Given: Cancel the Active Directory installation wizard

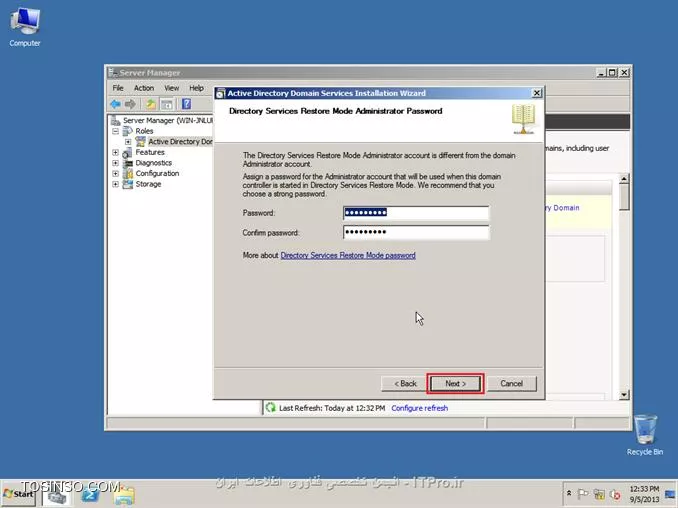Looking at the screenshot, I should [512, 383].
